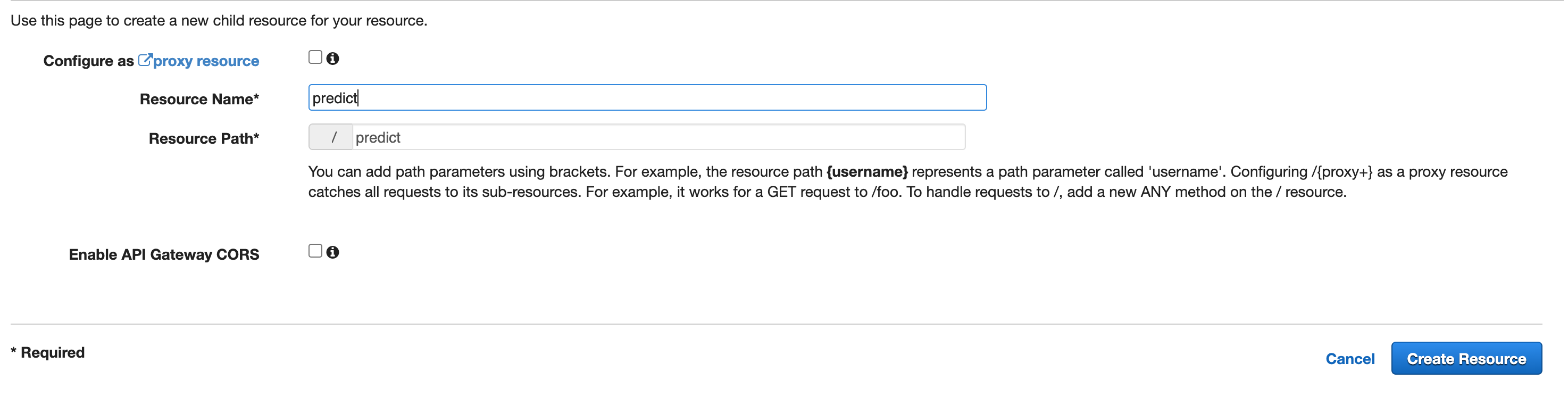Enable the Configure as proxy resource checkbox

[x=315, y=57]
